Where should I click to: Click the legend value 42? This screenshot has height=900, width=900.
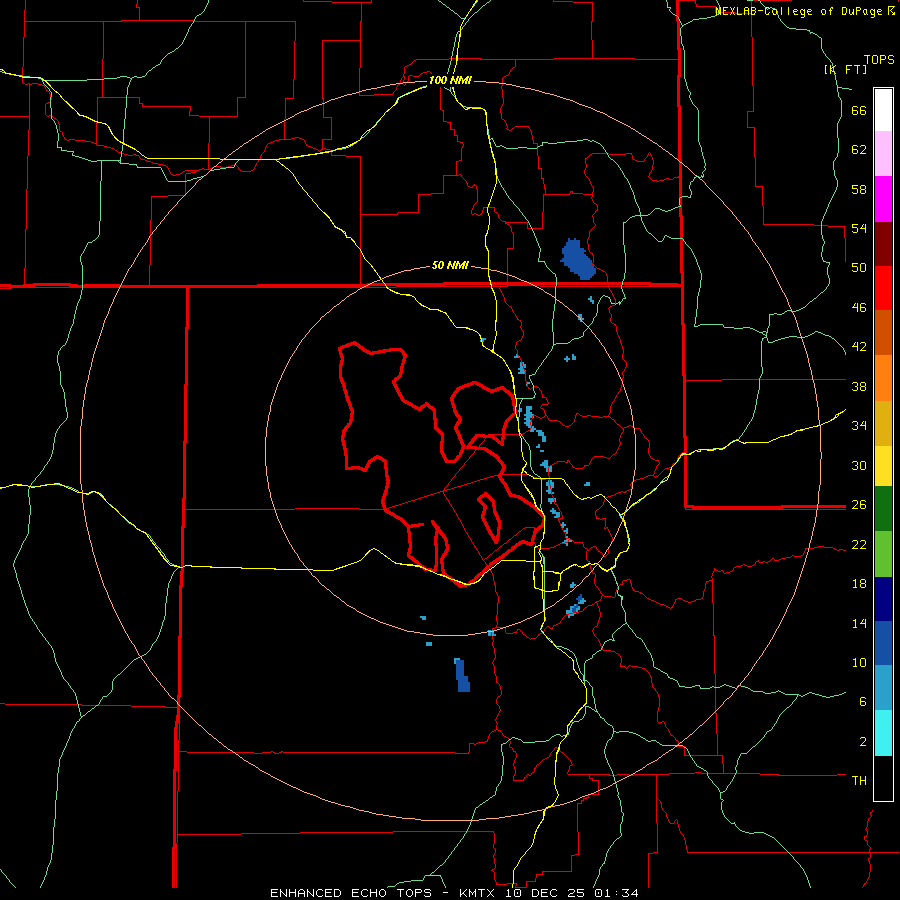859,347
